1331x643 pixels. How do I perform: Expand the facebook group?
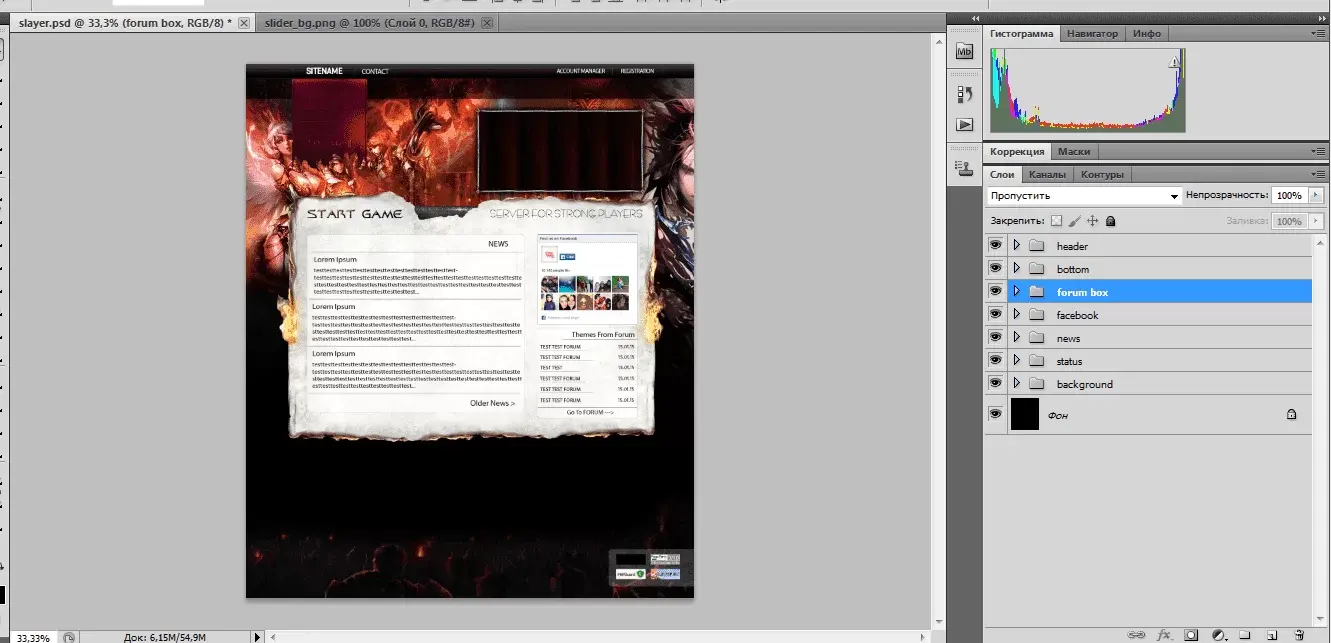coord(1016,314)
